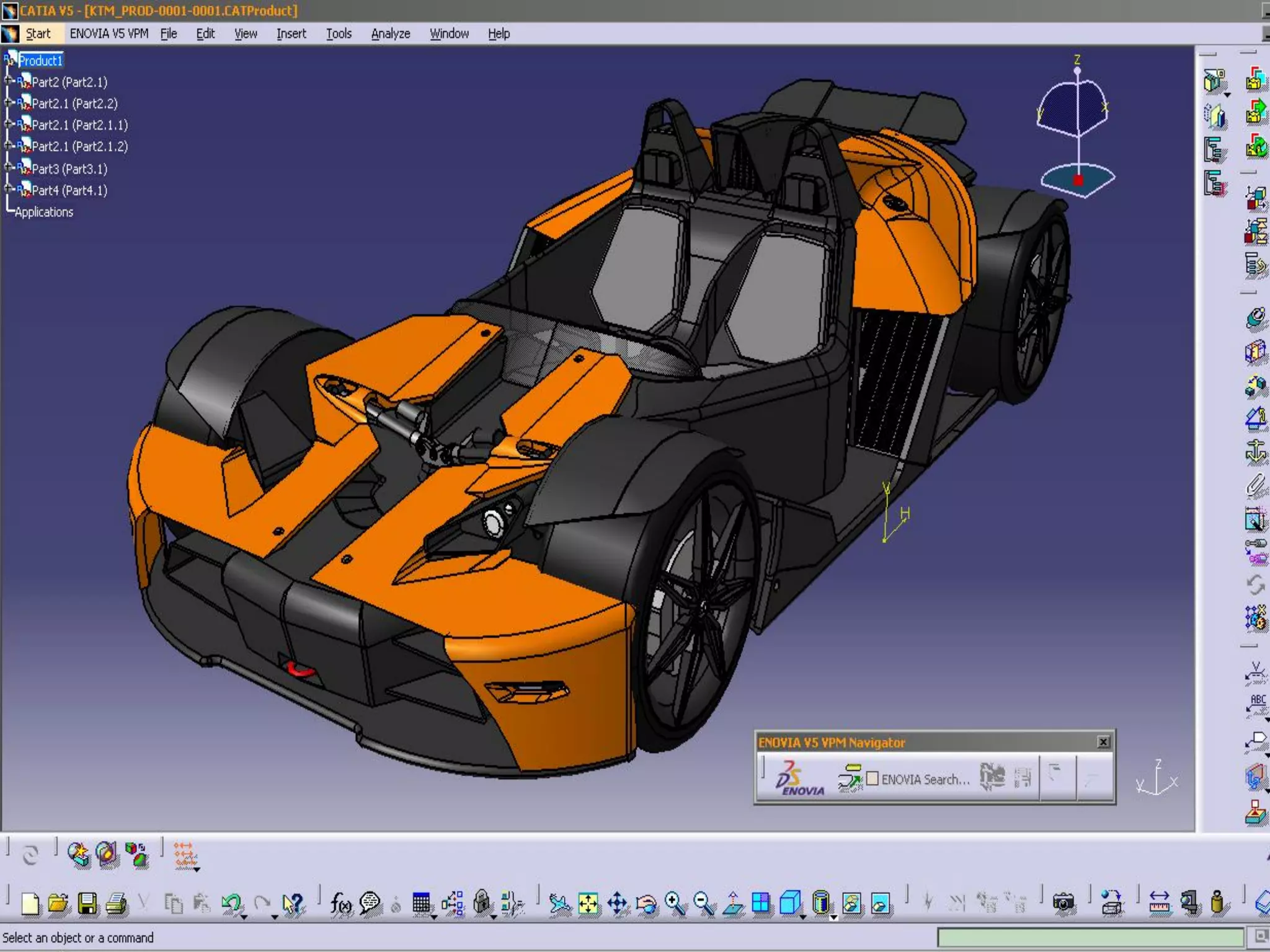
Task: Click the Formula f(x) icon
Action: pyautogui.click(x=340, y=903)
